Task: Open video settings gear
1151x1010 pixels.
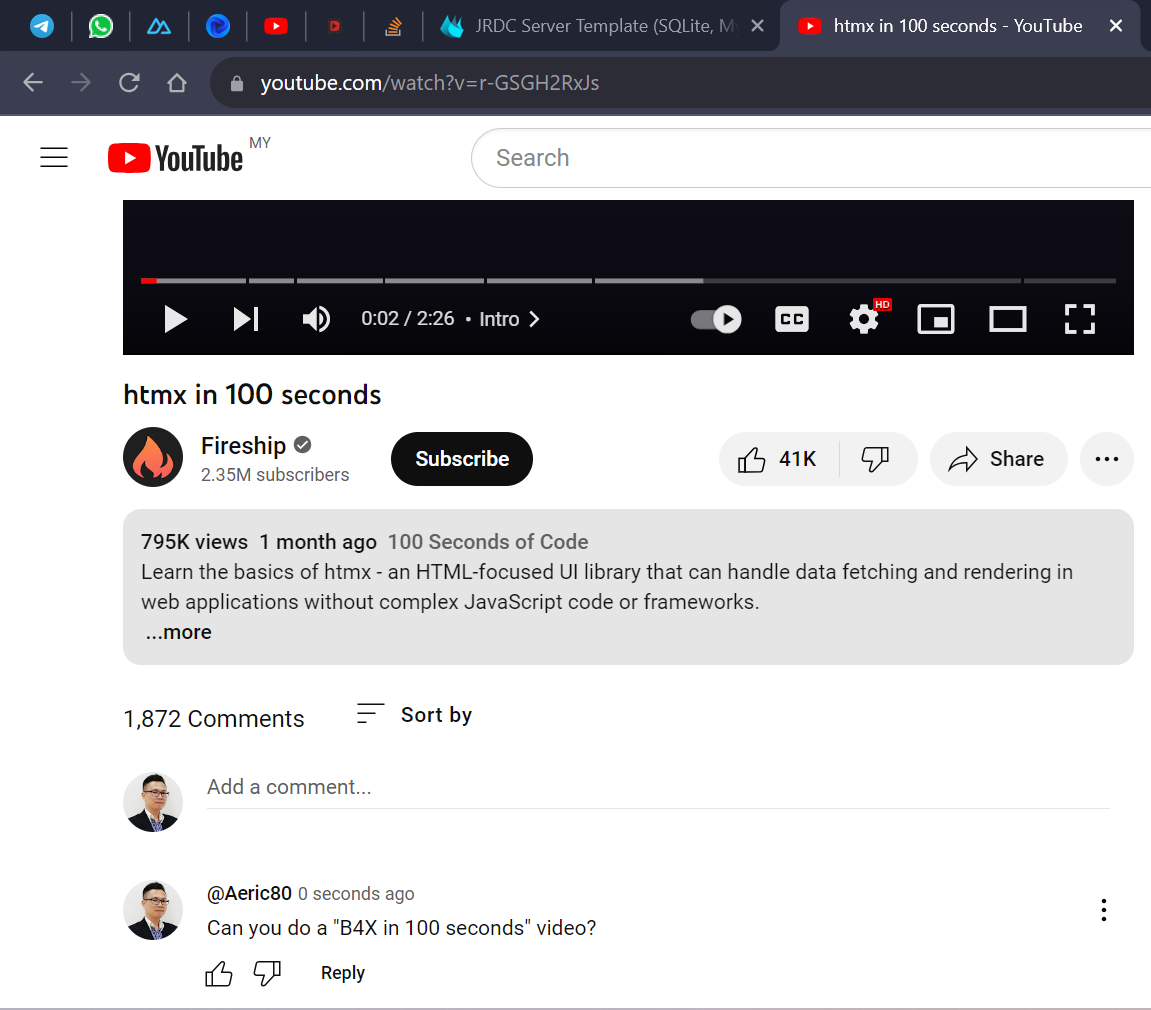Action: (x=864, y=319)
